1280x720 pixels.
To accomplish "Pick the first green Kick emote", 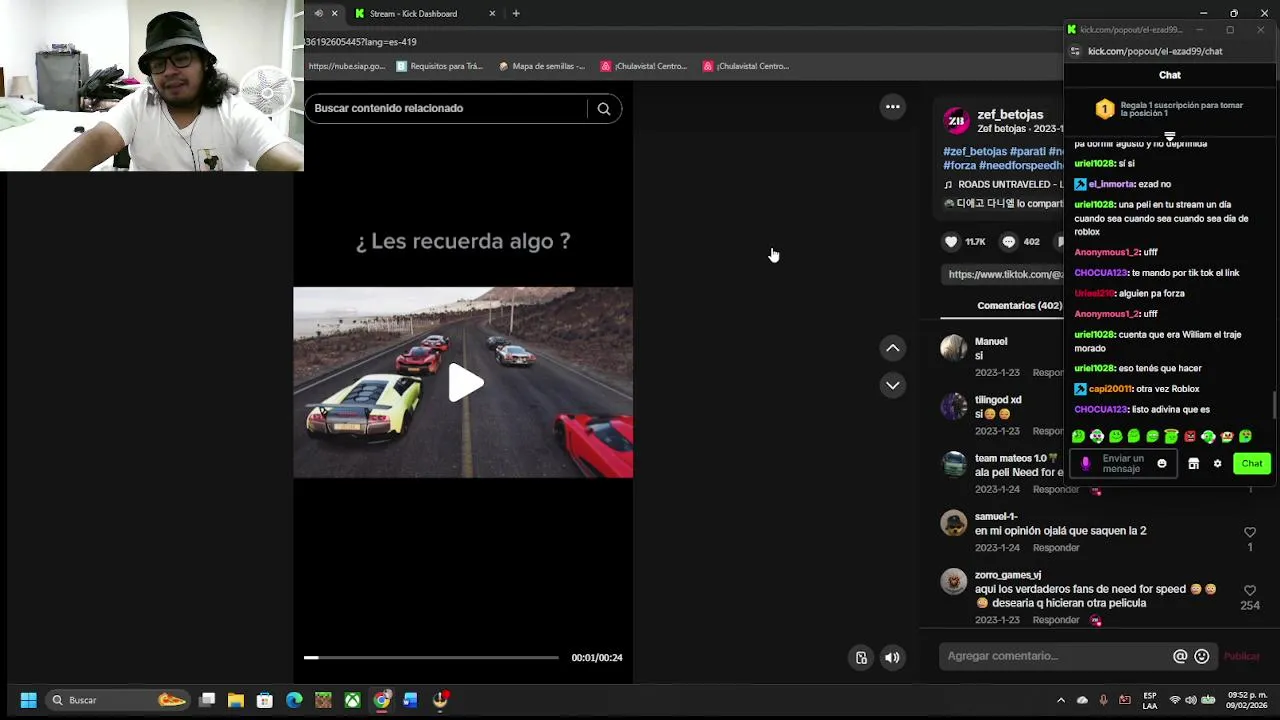I will tap(1078, 437).
